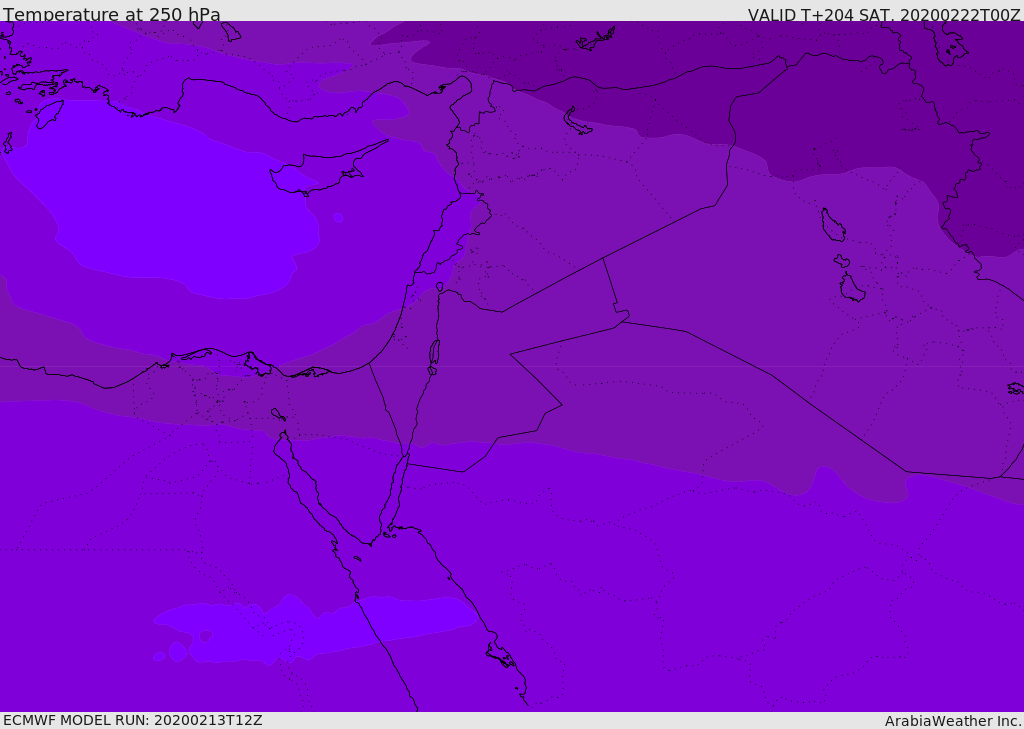The image size is (1024, 729).
Task: Click the 'VALID T+204 SAT. 20200222T00Z' label
Action: (884, 15)
